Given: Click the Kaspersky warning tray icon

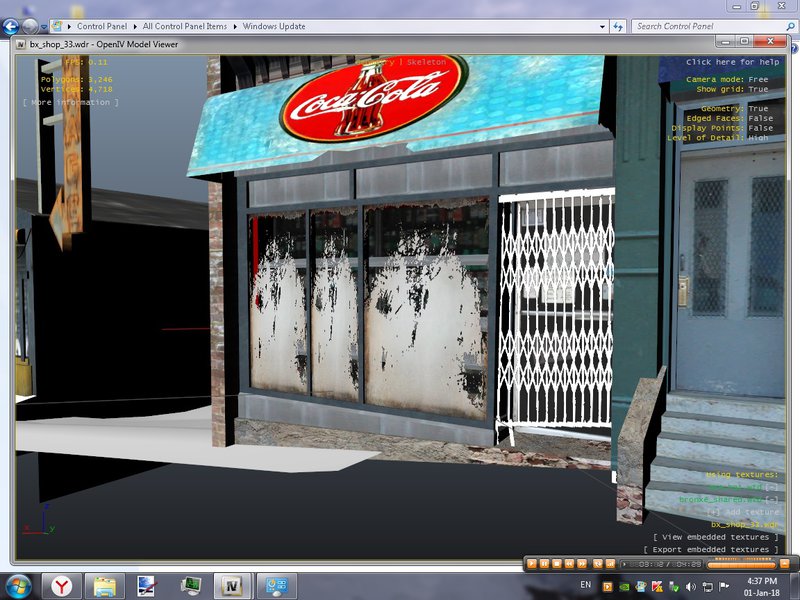Looking at the screenshot, I should coord(657,587).
